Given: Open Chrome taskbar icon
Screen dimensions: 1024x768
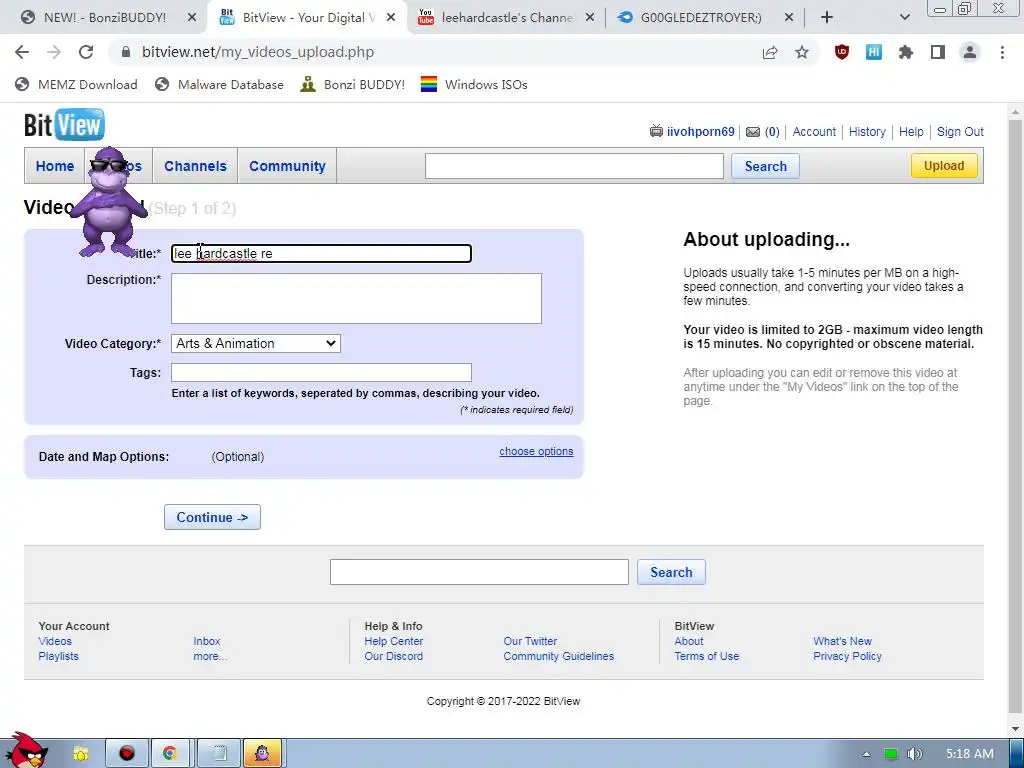Looking at the screenshot, I should 170,754.
